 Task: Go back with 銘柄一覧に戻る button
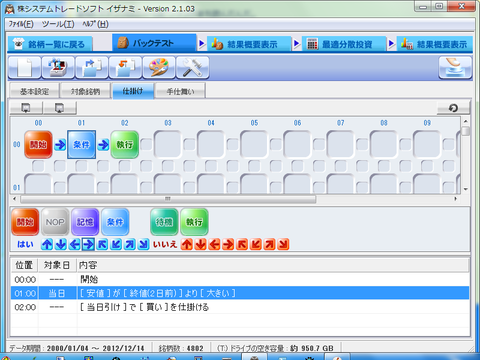[x=50, y=44]
